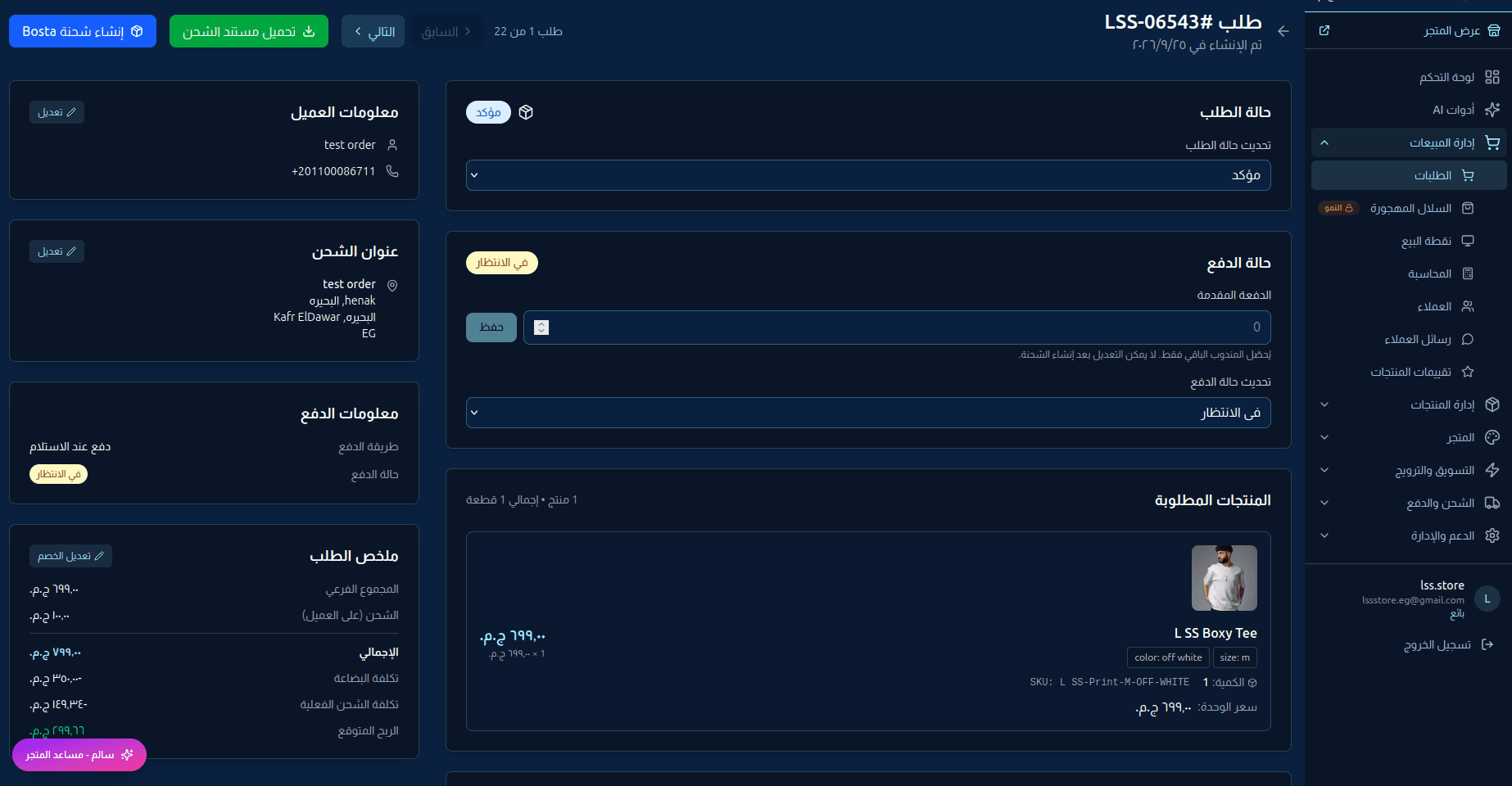Open المحاسبة in the sidebar menu
This screenshot has width=1512, height=786.
pos(1409,273)
